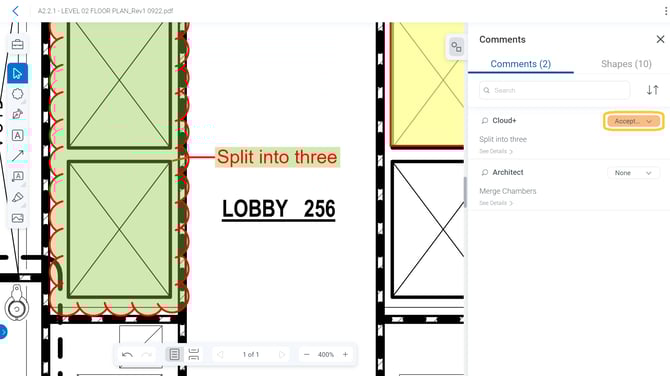
Task: Toggle the shapes overlay button on canvas
Action: tap(456, 47)
